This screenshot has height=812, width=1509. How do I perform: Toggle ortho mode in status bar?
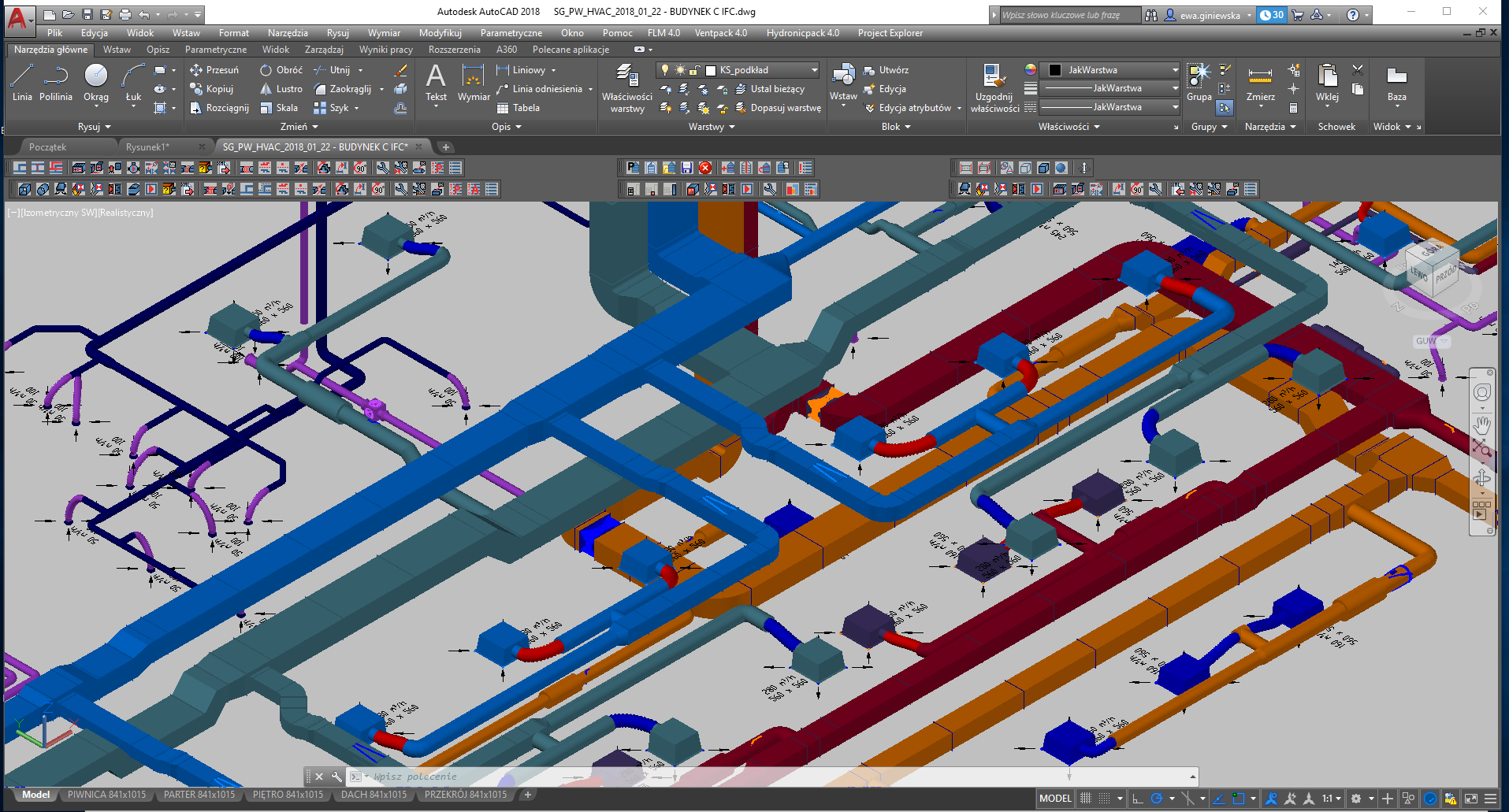(x=1137, y=798)
